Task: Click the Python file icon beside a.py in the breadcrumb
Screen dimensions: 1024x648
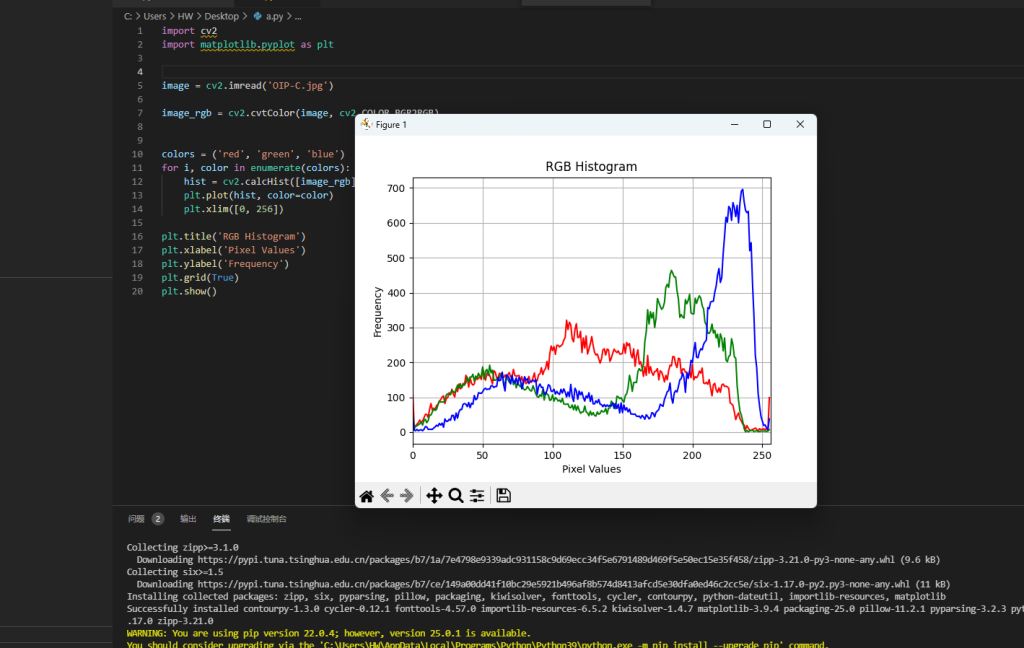Action: point(257,16)
